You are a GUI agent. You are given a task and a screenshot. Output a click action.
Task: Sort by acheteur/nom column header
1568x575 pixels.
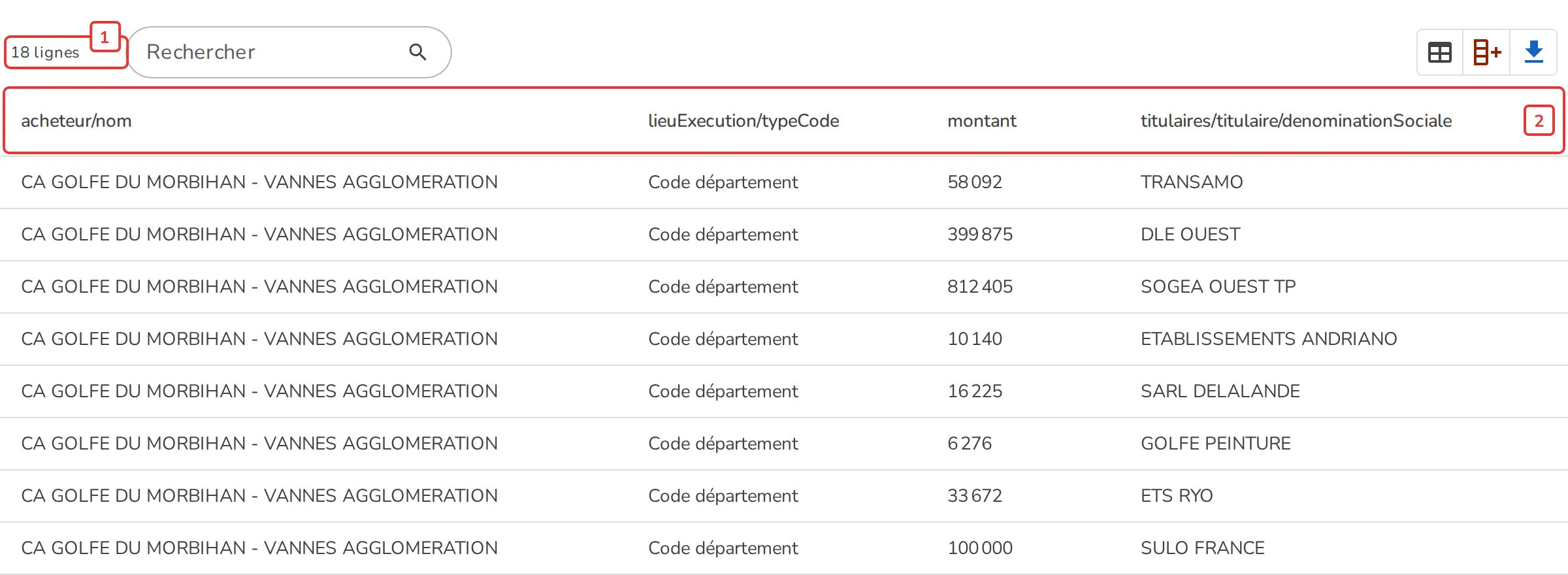pyautogui.click(x=76, y=121)
